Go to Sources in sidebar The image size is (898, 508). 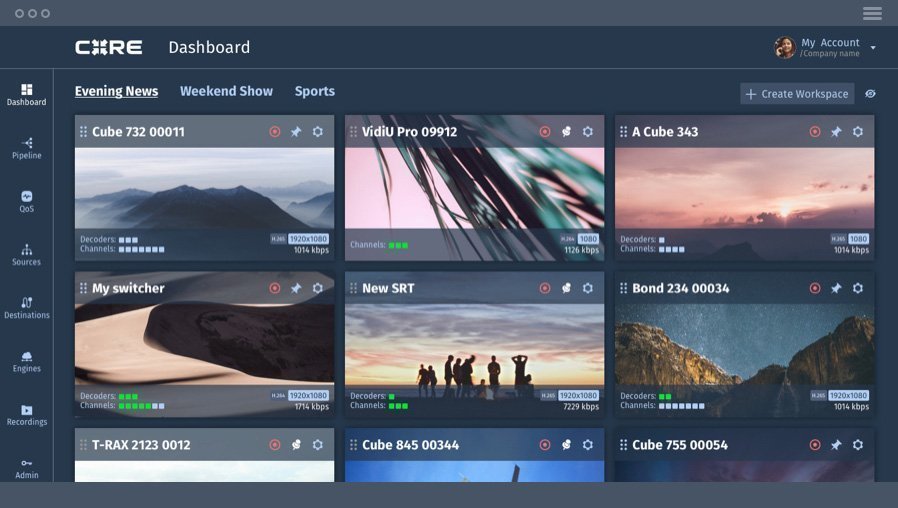point(26,255)
